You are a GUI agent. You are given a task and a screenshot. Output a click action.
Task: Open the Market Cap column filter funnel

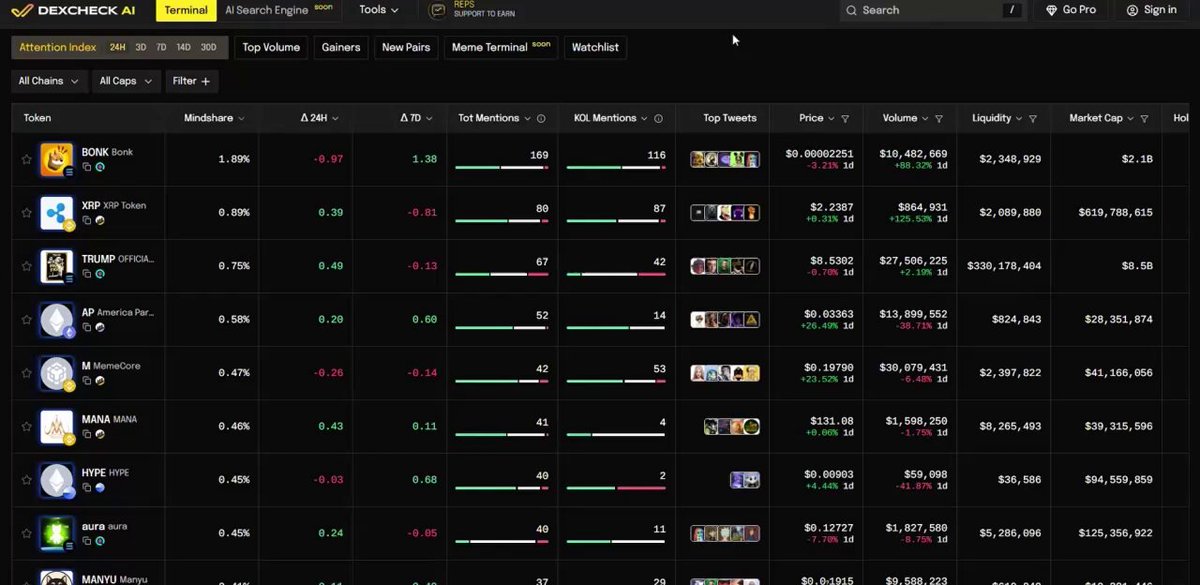(1143, 118)
